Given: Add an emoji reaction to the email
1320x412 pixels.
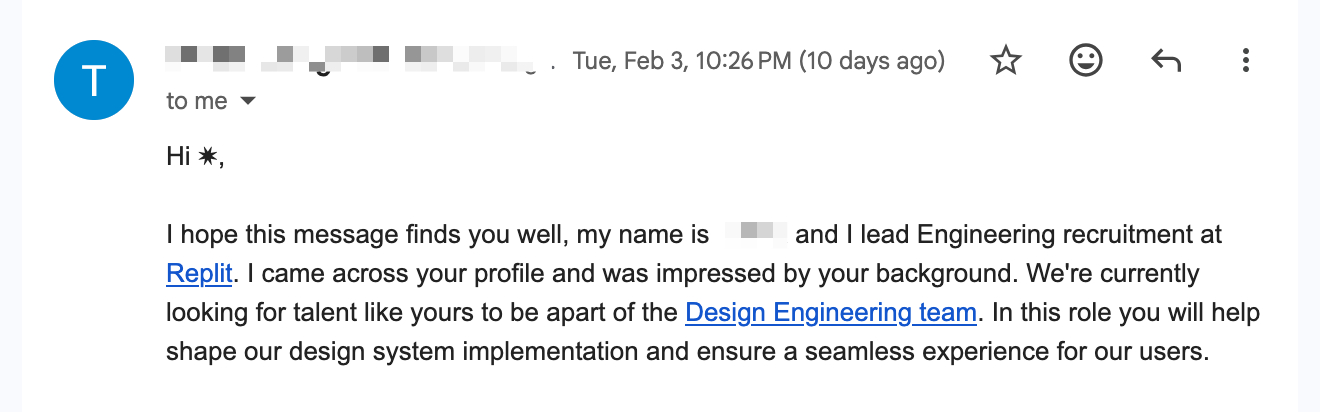Looking at the screenshot, I should [1085, 62].
